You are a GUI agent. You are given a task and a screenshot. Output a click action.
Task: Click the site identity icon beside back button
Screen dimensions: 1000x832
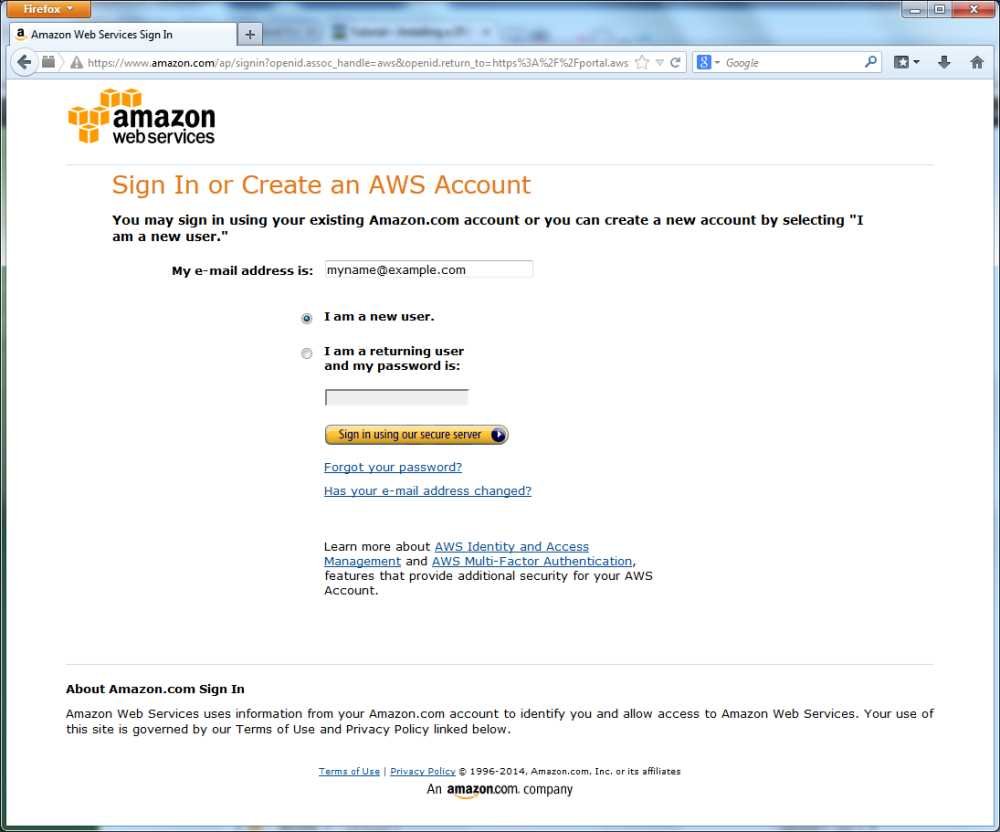pyautogui.click(x=48, y=62)
